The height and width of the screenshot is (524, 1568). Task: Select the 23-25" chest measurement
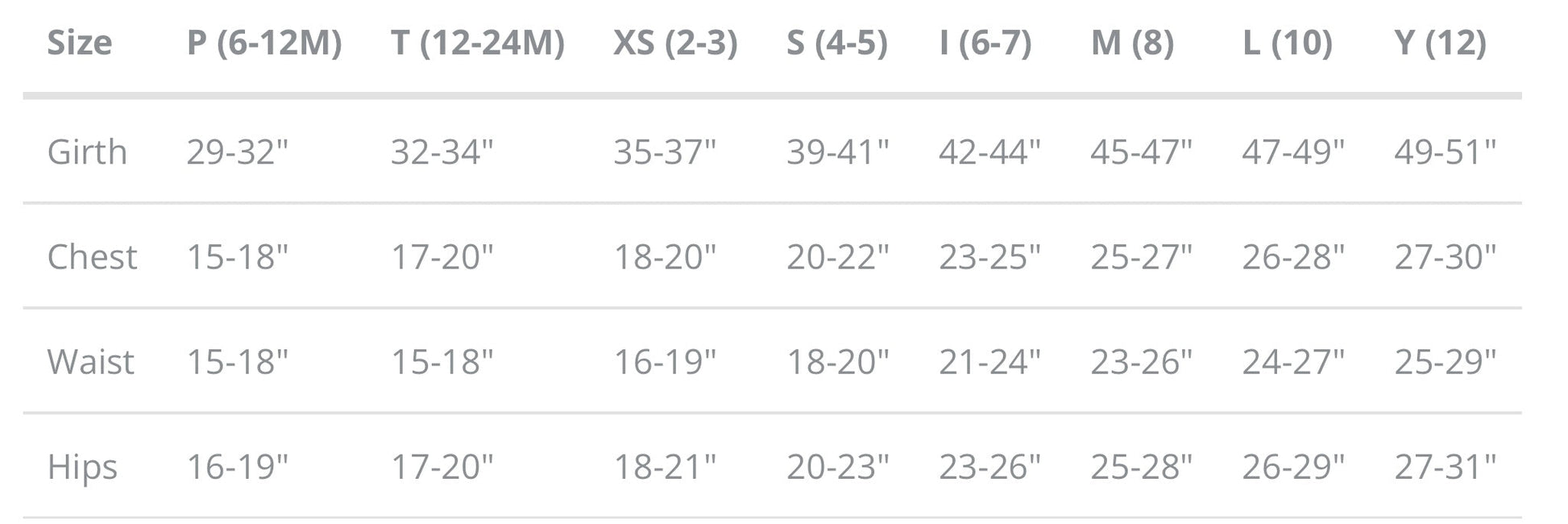click(x=989, y=256)
